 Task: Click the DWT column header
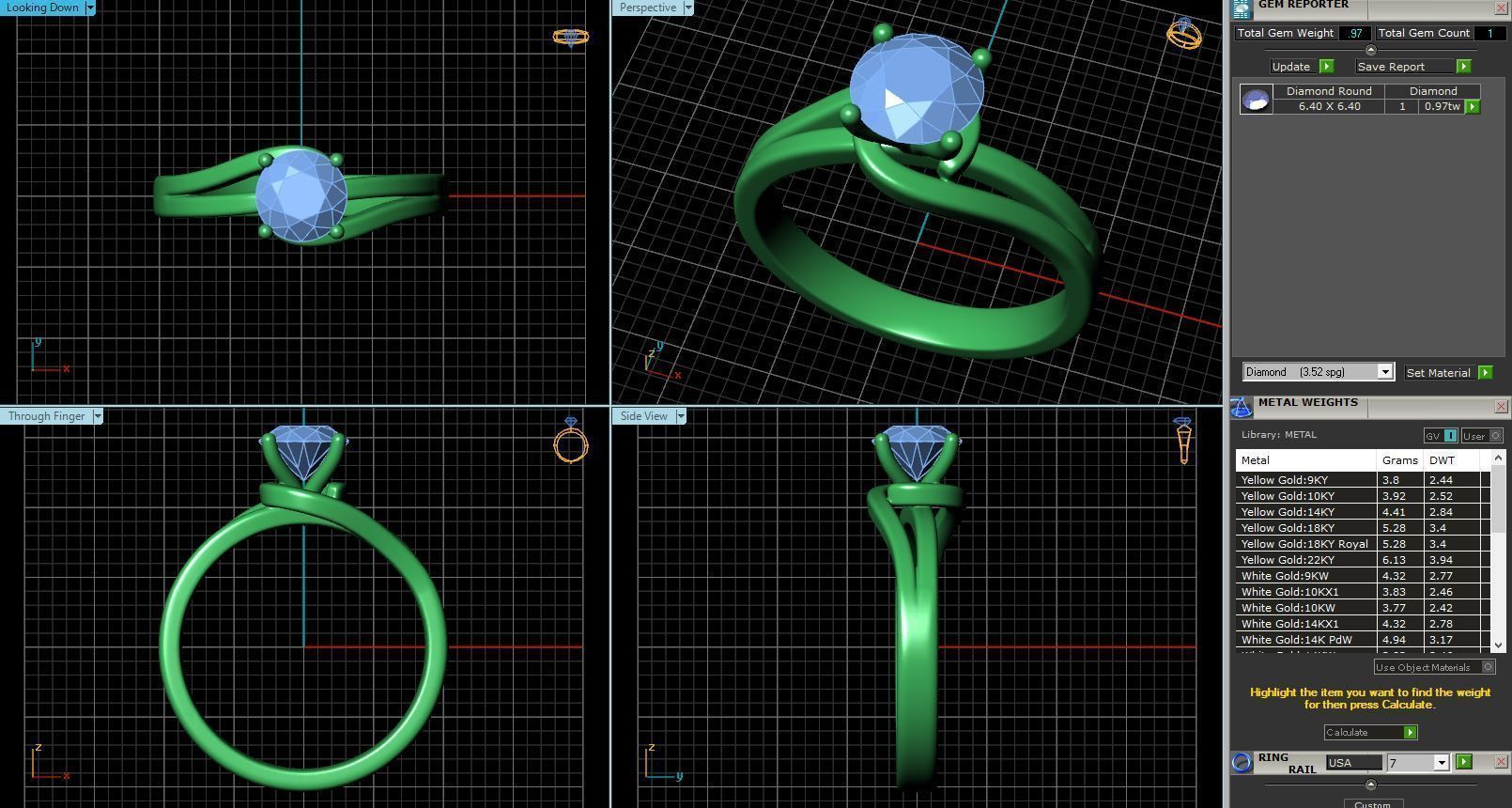(1453, 460)
